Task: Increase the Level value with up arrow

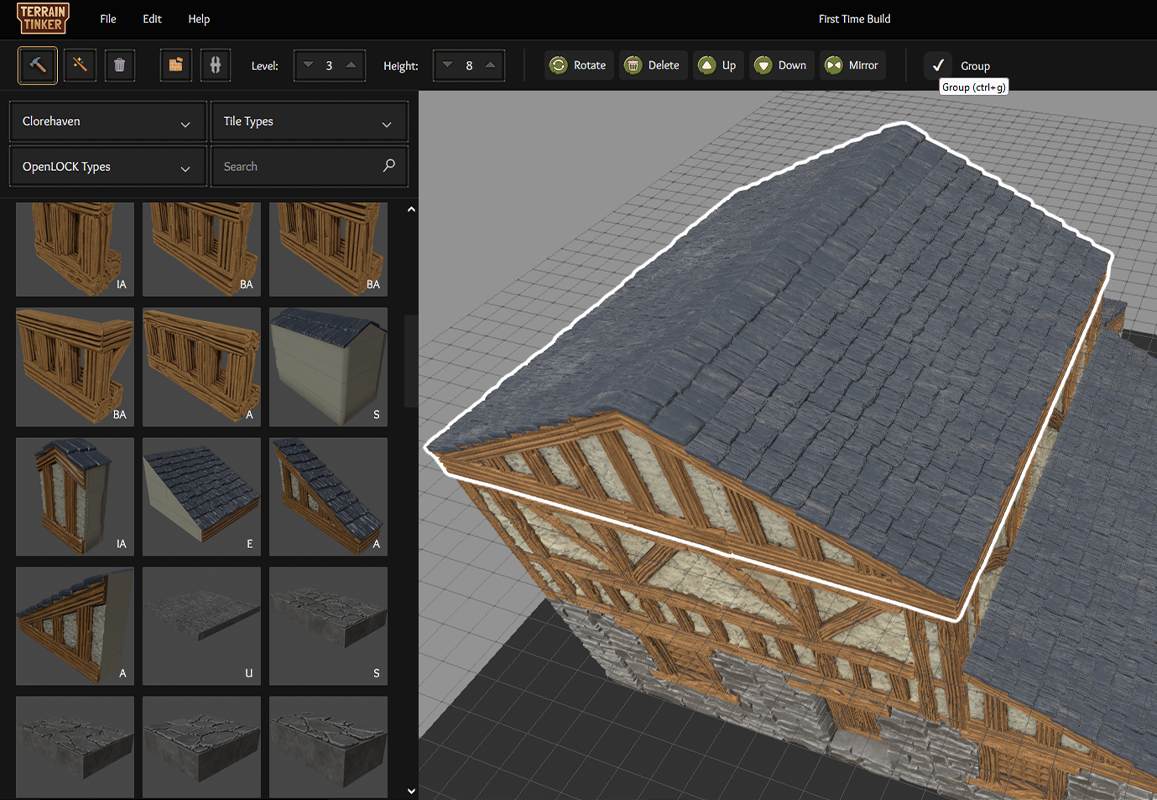Action: click(350, 65)
